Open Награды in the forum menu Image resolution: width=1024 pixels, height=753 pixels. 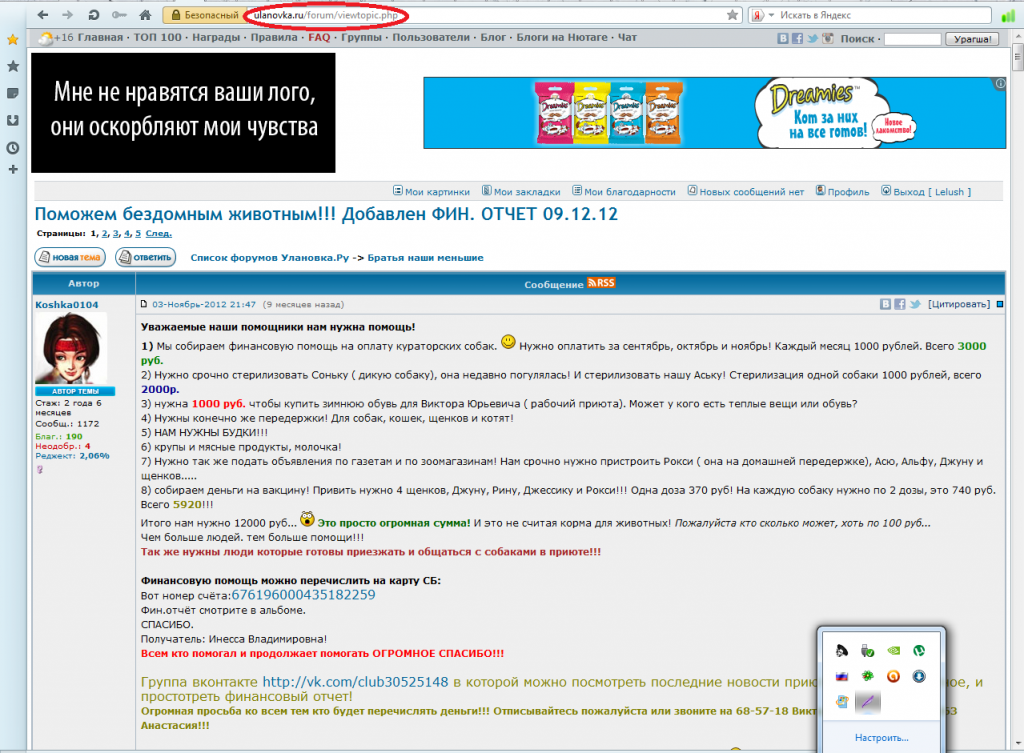(x=216, y=37)
